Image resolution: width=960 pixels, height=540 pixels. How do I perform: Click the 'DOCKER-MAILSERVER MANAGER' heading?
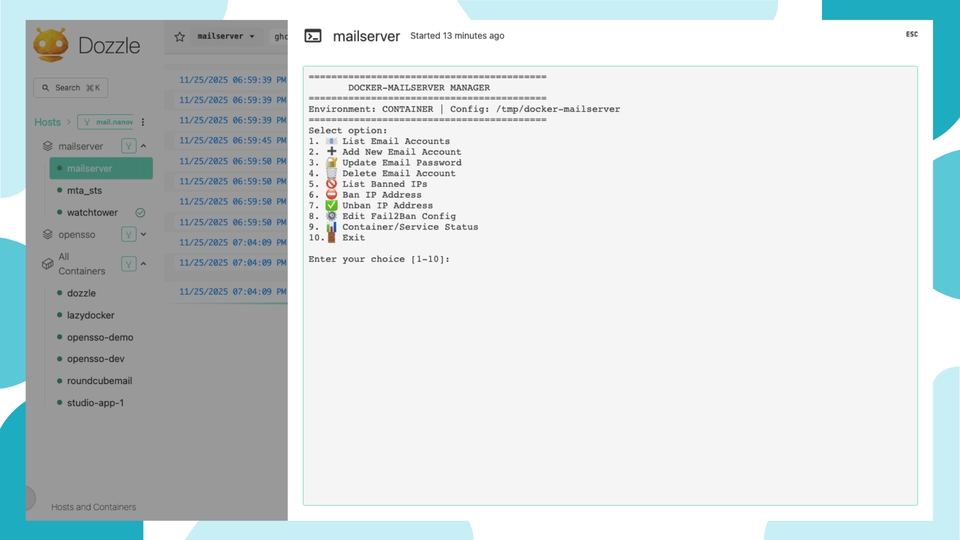pyautogui.click(x=419, y=88)
